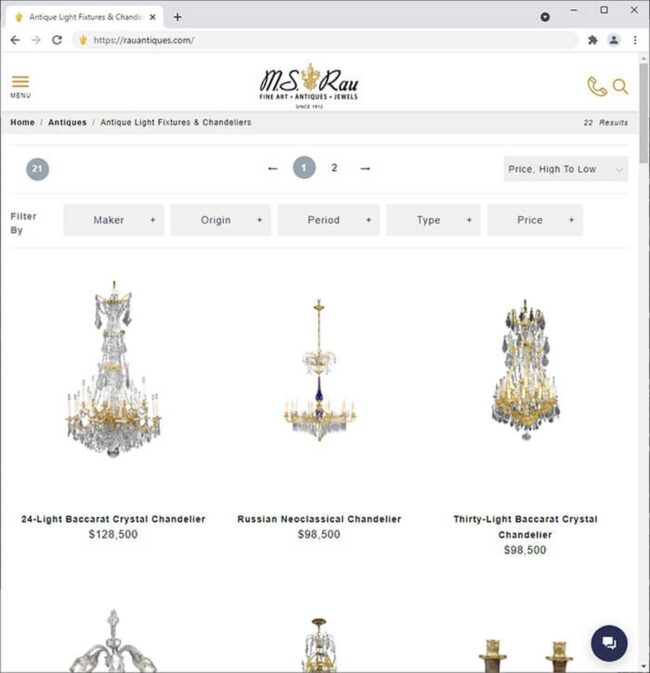Open the browser extensions puzzle icon
This screenshot has width=650, height=673.
point(593,40)
